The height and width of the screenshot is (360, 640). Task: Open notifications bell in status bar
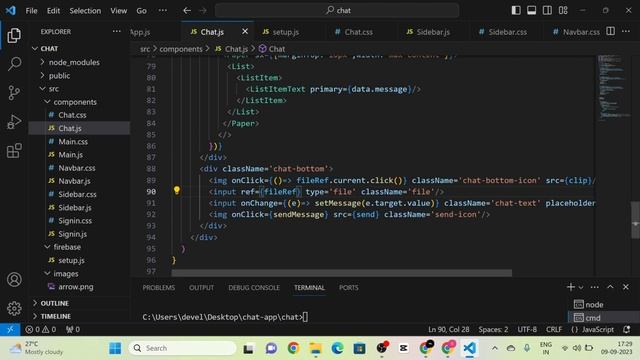[x=627, y=329]
